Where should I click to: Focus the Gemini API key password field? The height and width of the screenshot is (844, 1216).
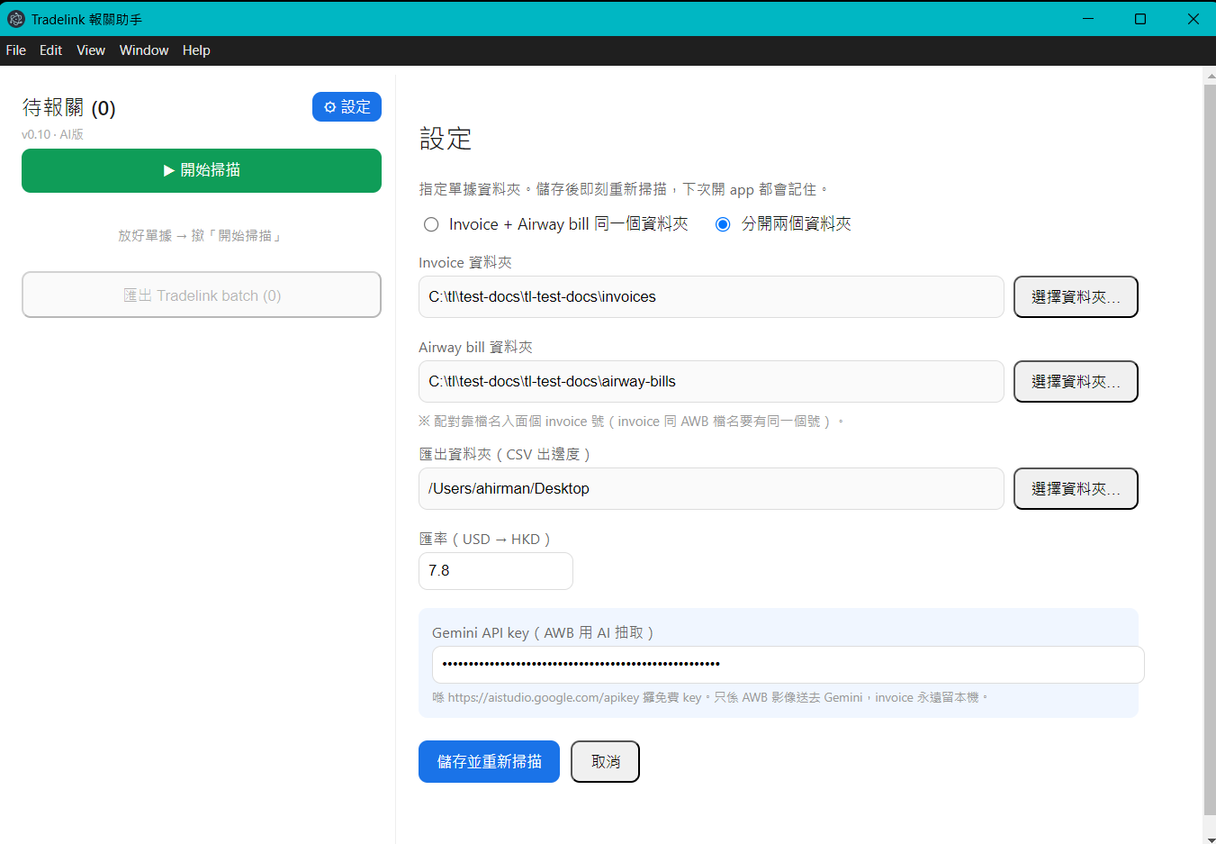coord(788,664)
